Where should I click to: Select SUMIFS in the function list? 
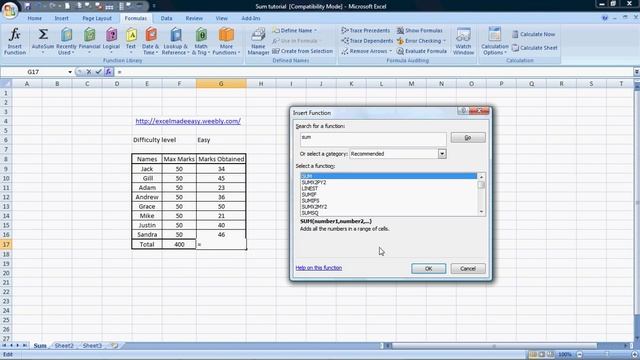click(310, 201)
